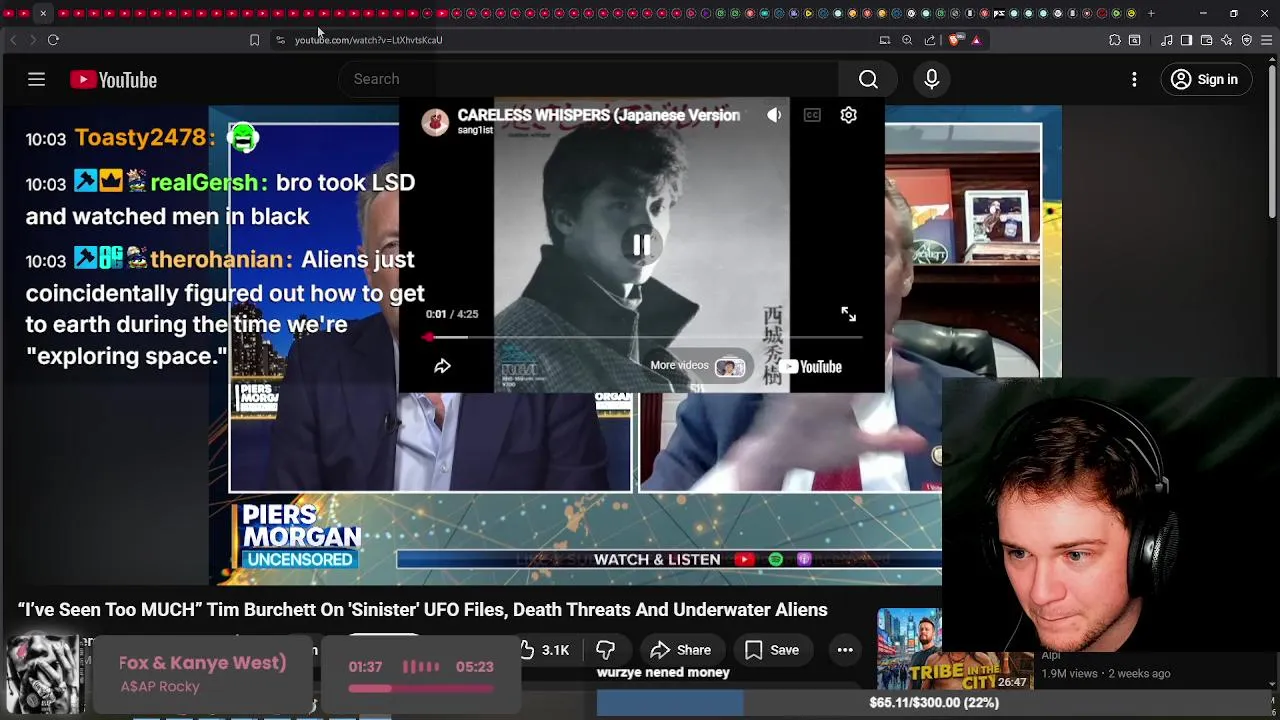Viewport: 1280px width, 720px height.
Task: Pause the Careless Whispers video
Action: point(641,245)
